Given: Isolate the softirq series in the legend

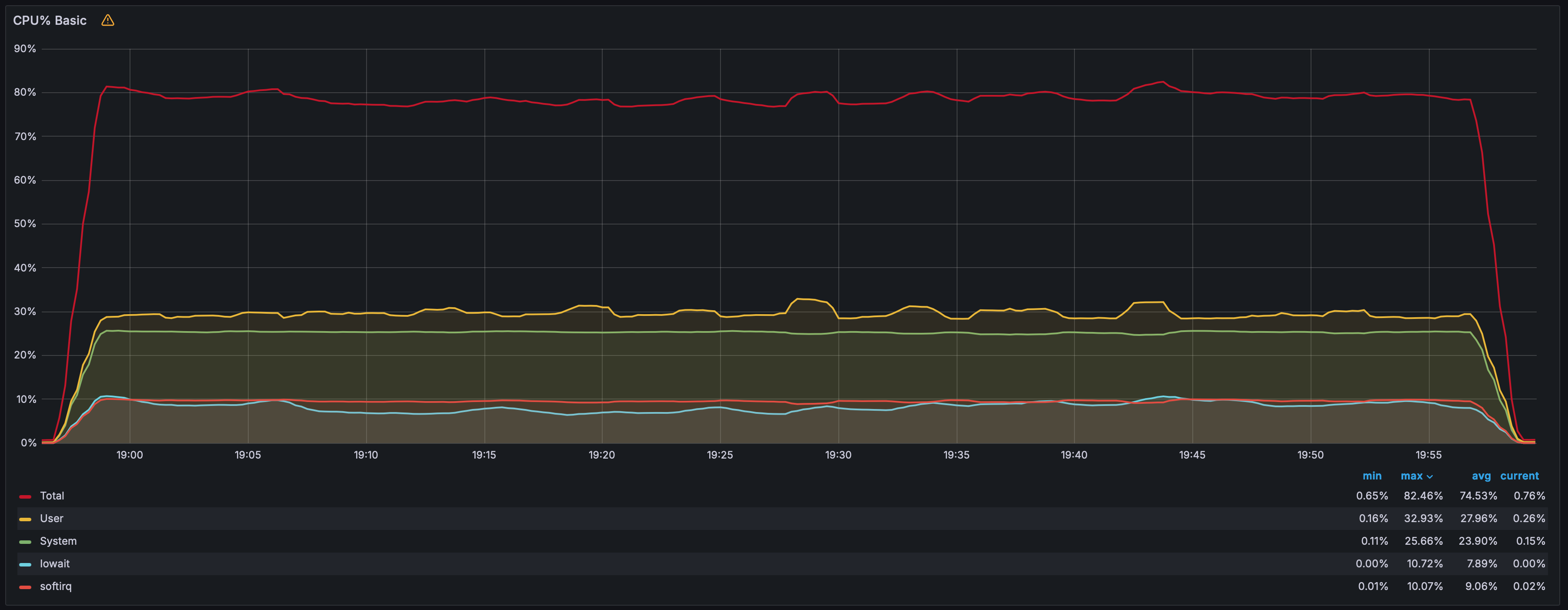Looking at the screenshot, I should [55, 586].
